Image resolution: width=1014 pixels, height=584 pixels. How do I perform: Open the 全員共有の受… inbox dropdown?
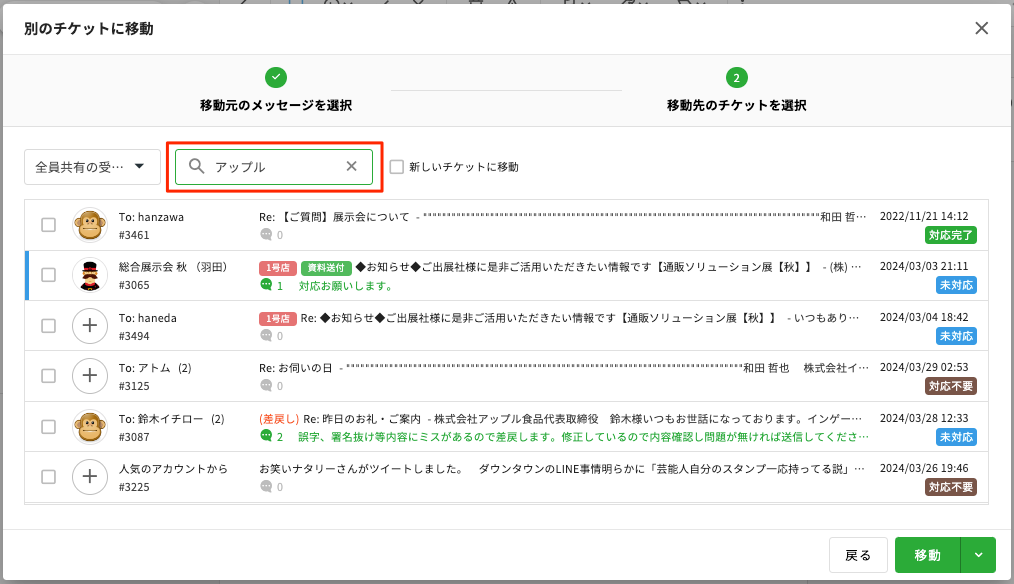92,167
